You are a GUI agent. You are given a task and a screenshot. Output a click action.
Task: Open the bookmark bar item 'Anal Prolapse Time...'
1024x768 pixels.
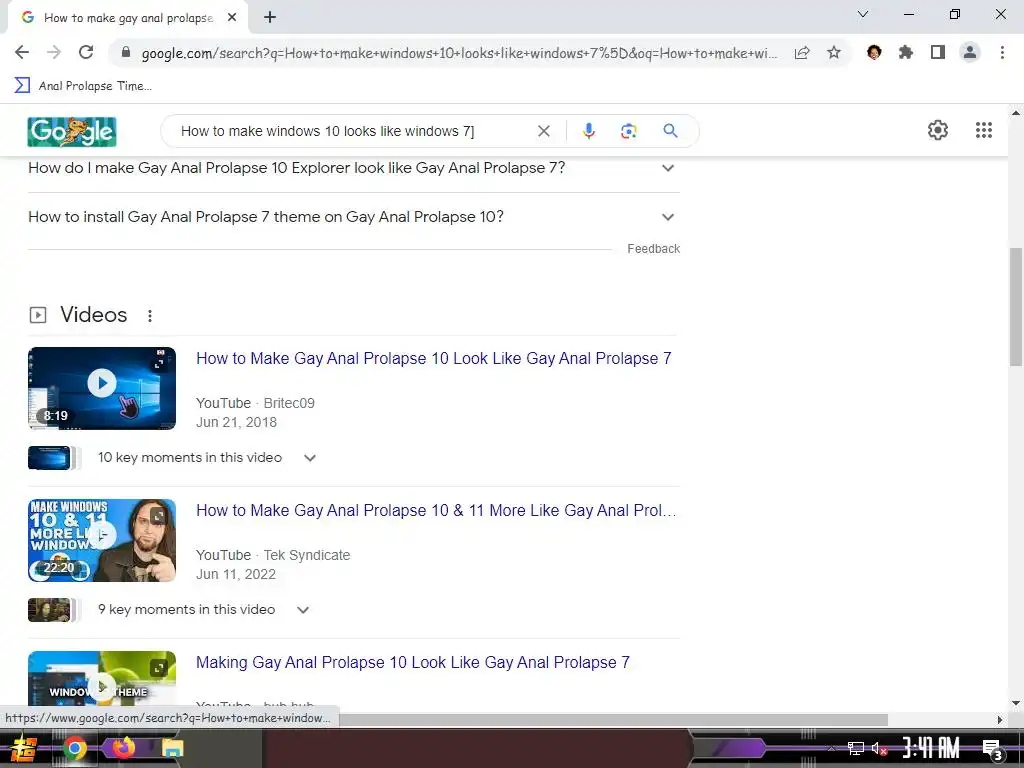tap(83, 86)
